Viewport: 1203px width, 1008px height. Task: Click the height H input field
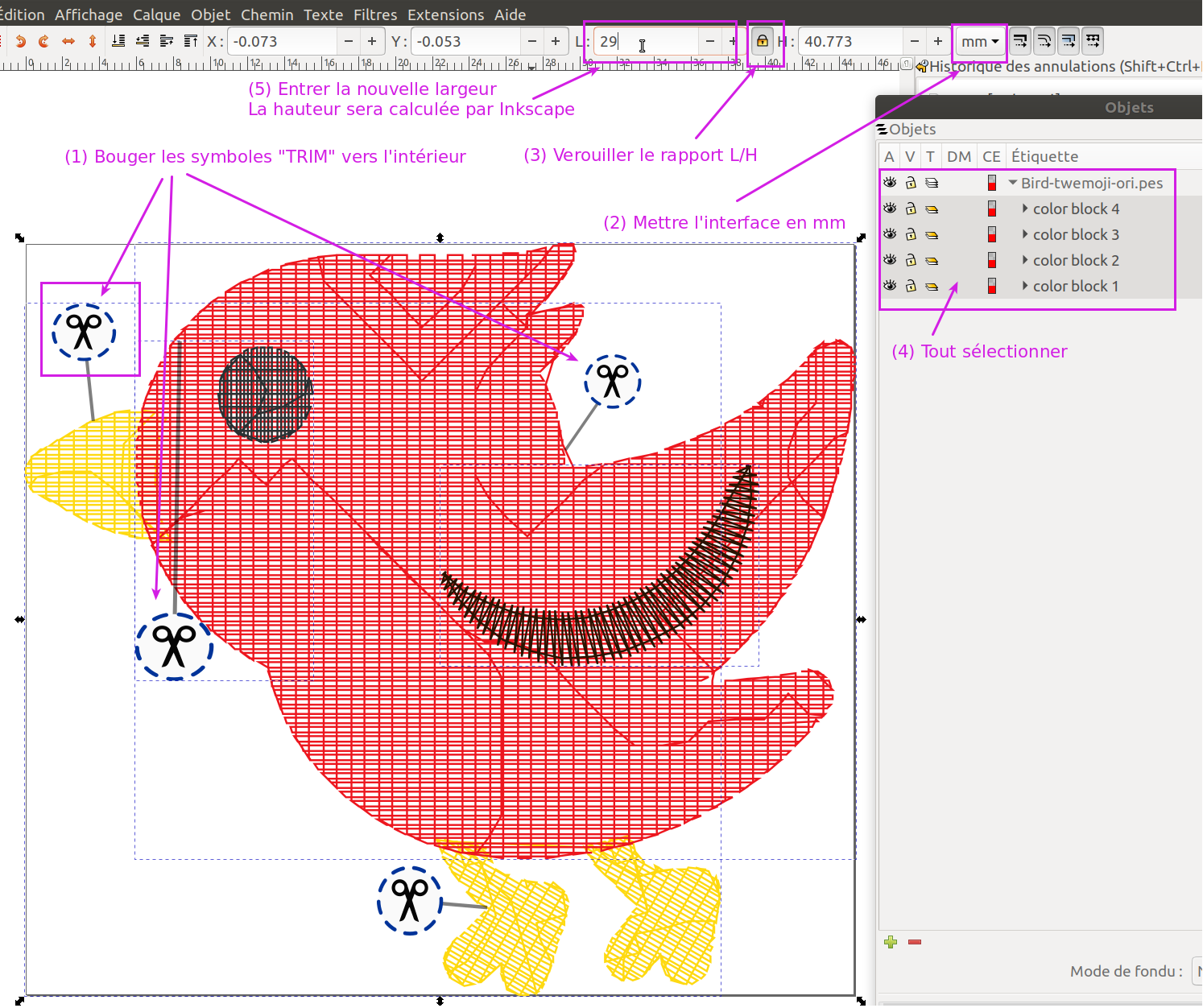851,41
